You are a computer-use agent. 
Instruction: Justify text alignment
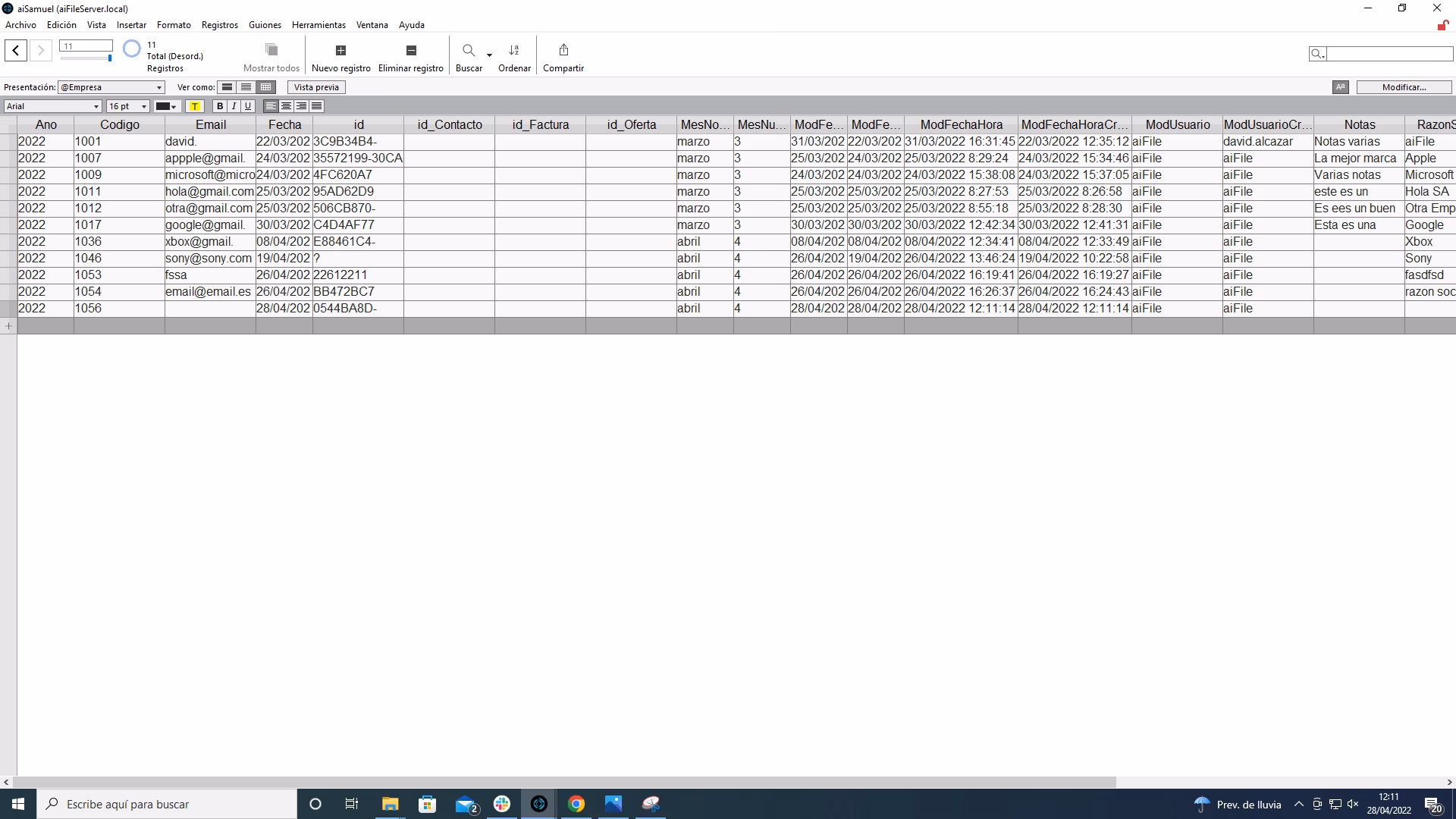[316, 106]
